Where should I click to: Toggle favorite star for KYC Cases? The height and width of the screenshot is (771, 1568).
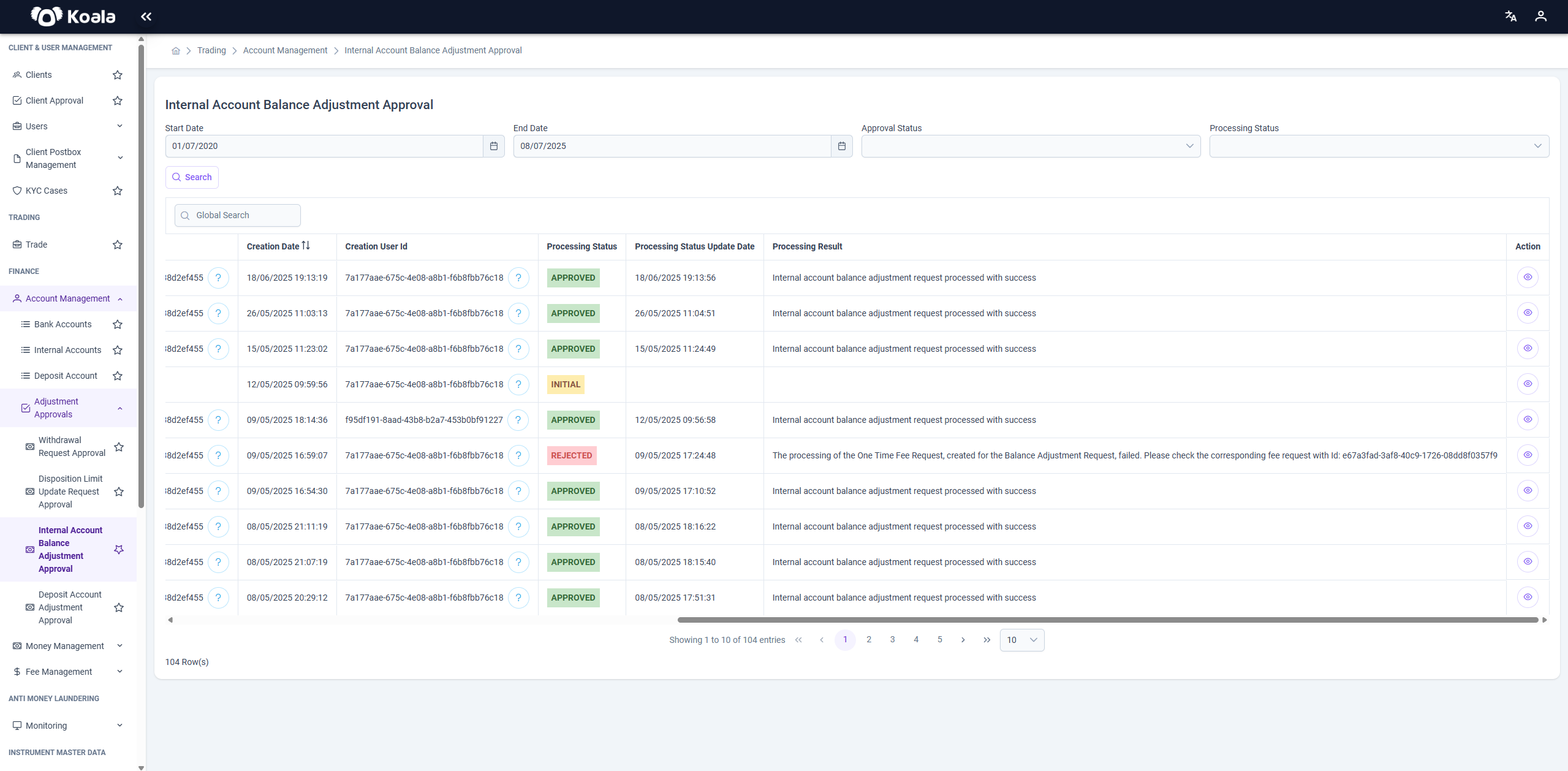[x=118, y=191]
